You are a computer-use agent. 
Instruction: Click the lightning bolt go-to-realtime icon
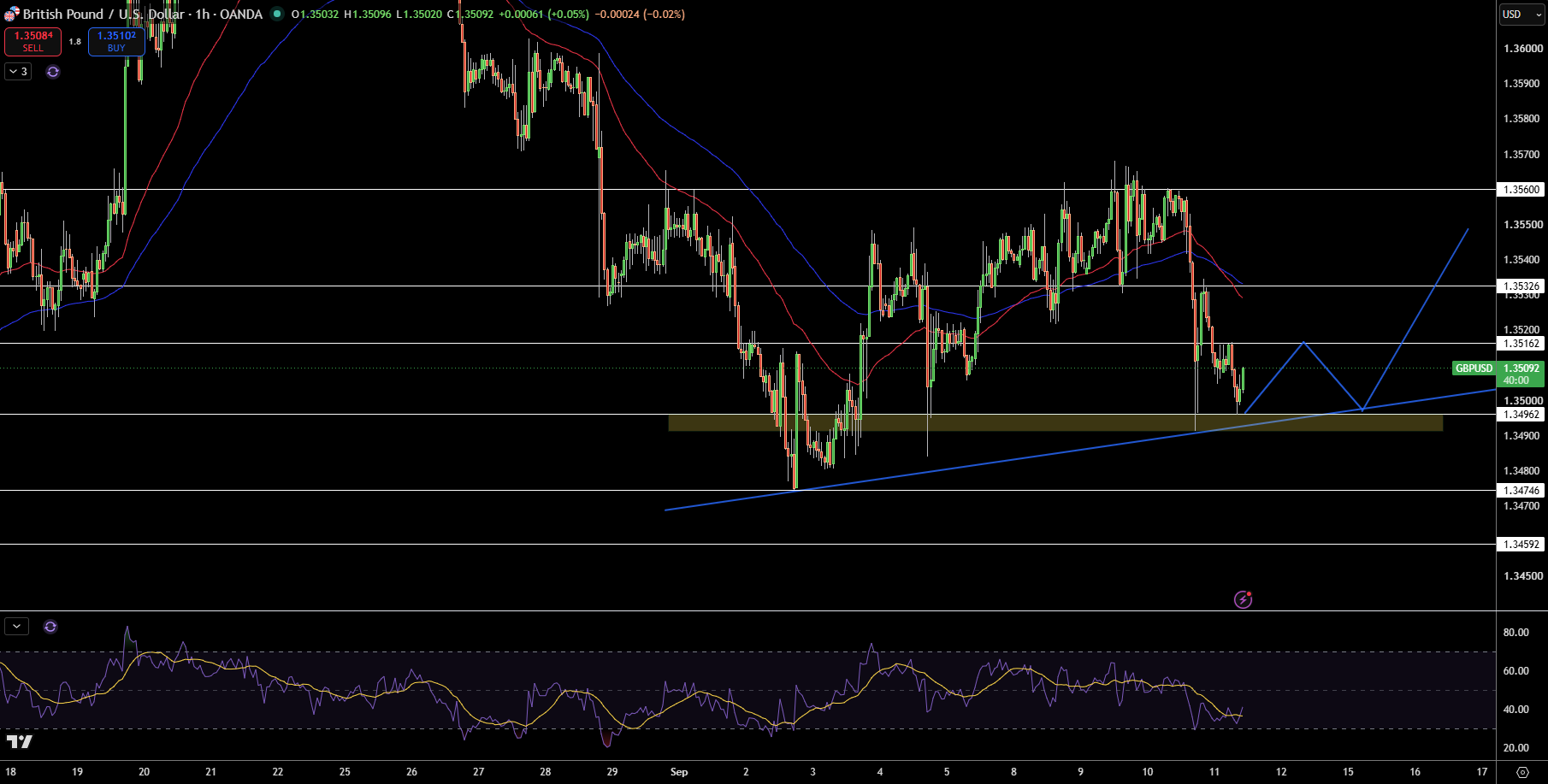1243,599
